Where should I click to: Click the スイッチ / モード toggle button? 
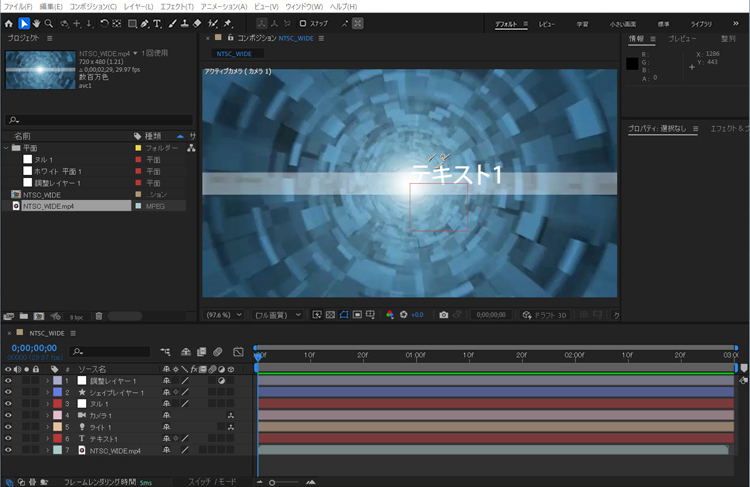point(212,482)
